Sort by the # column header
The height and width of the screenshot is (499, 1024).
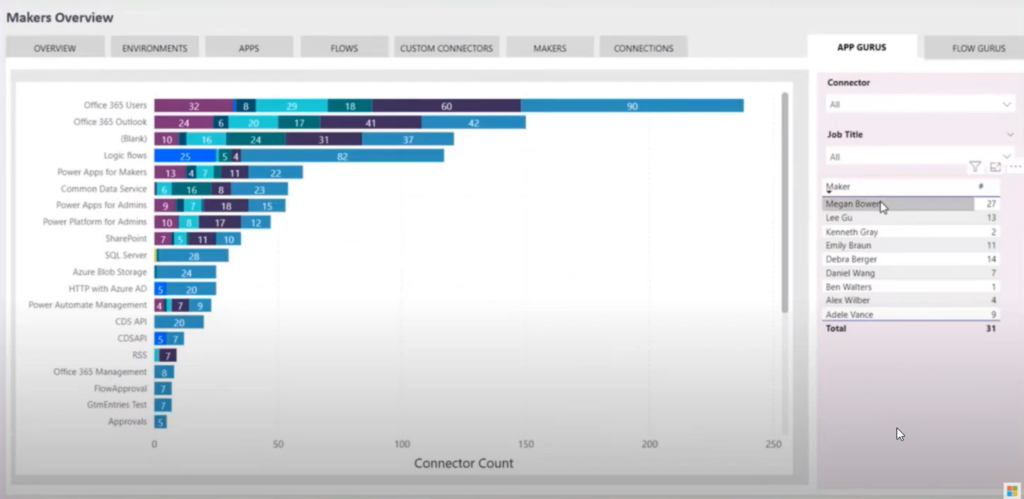[x=981, y=187]
